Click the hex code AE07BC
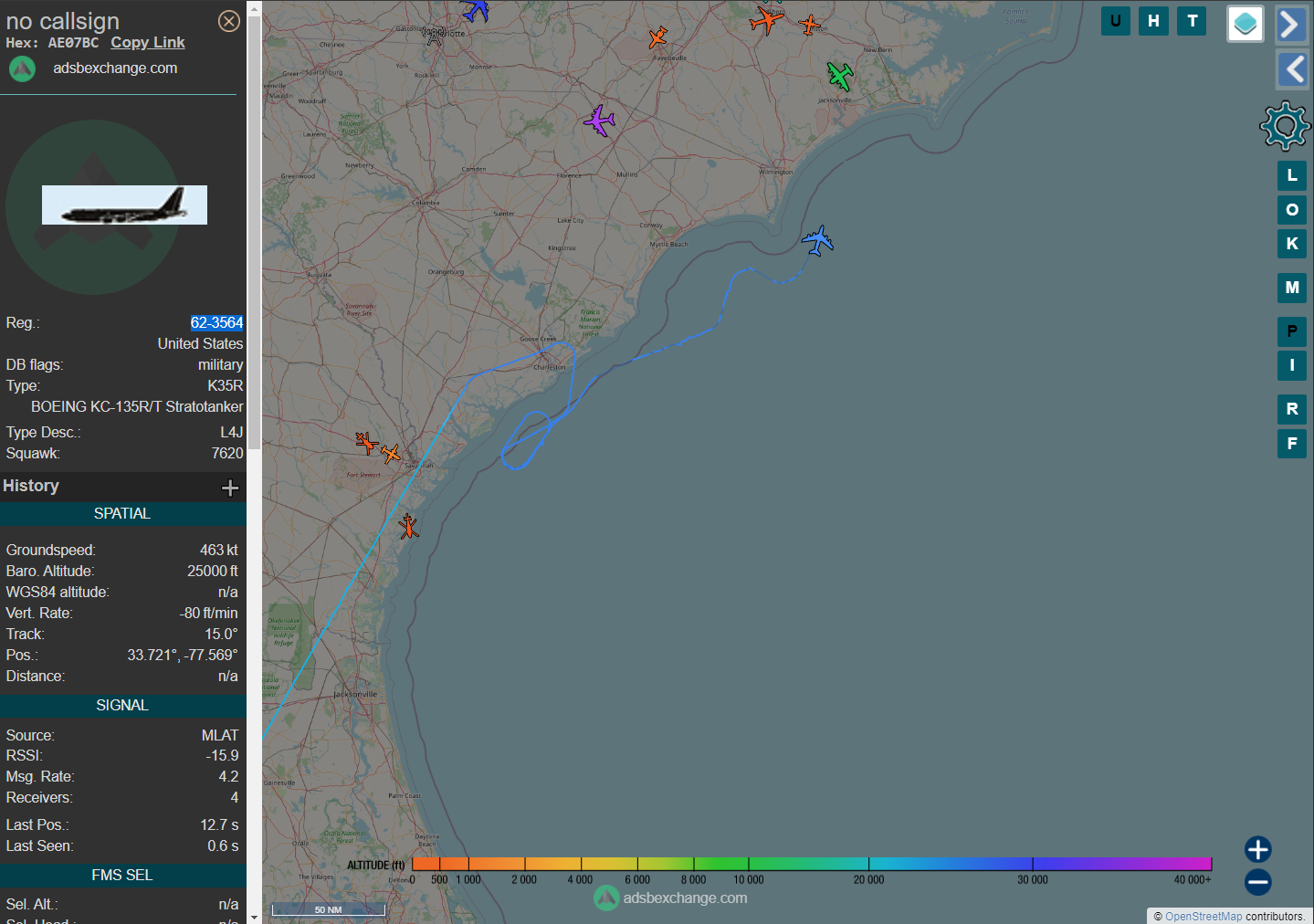The height and width of the screenshot is (924, 1314). (73, 43)
